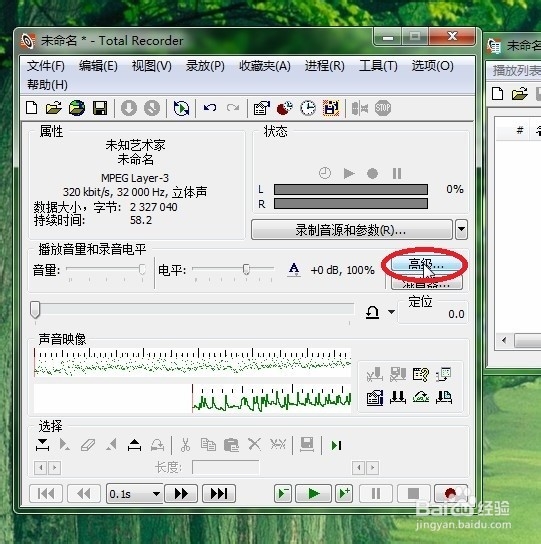
Task: Jump to the end with skip-forward button
Action: pyautogui.click(x=219, y=493)
